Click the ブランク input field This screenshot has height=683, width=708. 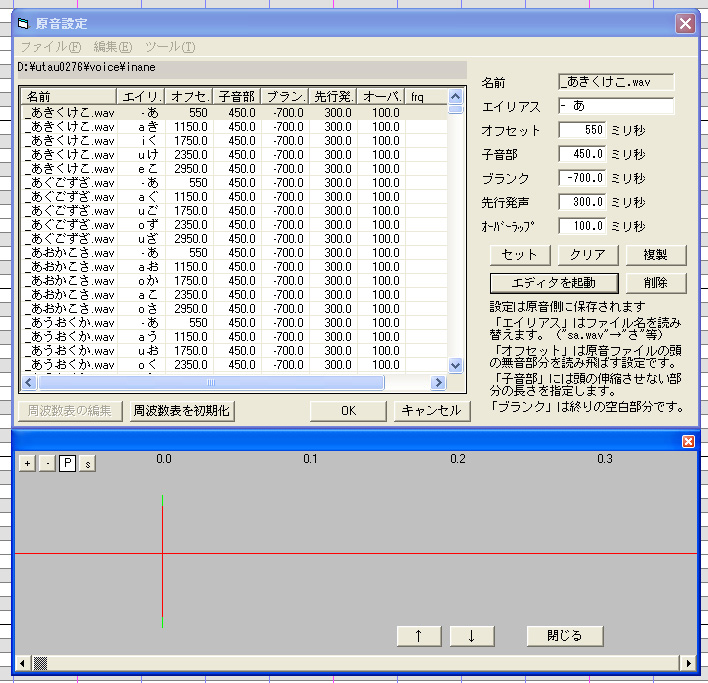click(582, 178)
